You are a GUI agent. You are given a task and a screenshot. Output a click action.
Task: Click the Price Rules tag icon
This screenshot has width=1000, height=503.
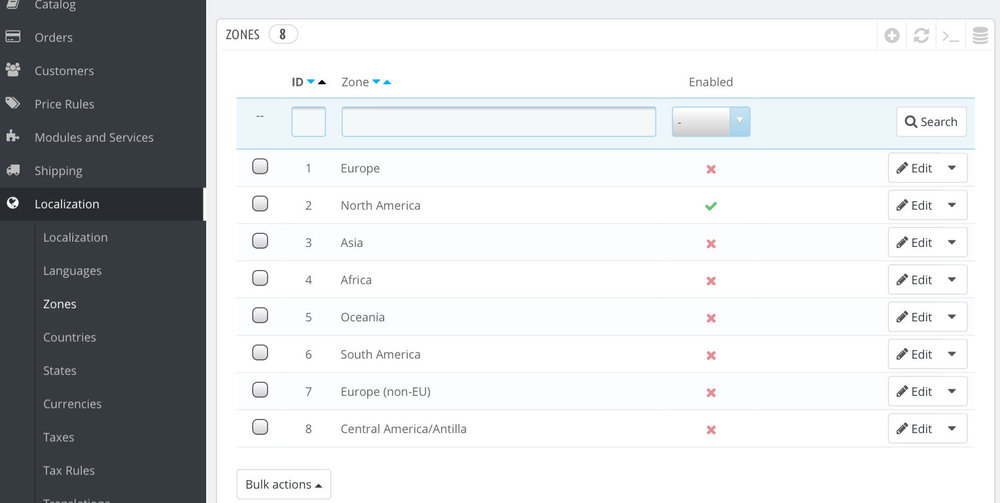pos(13,104)
